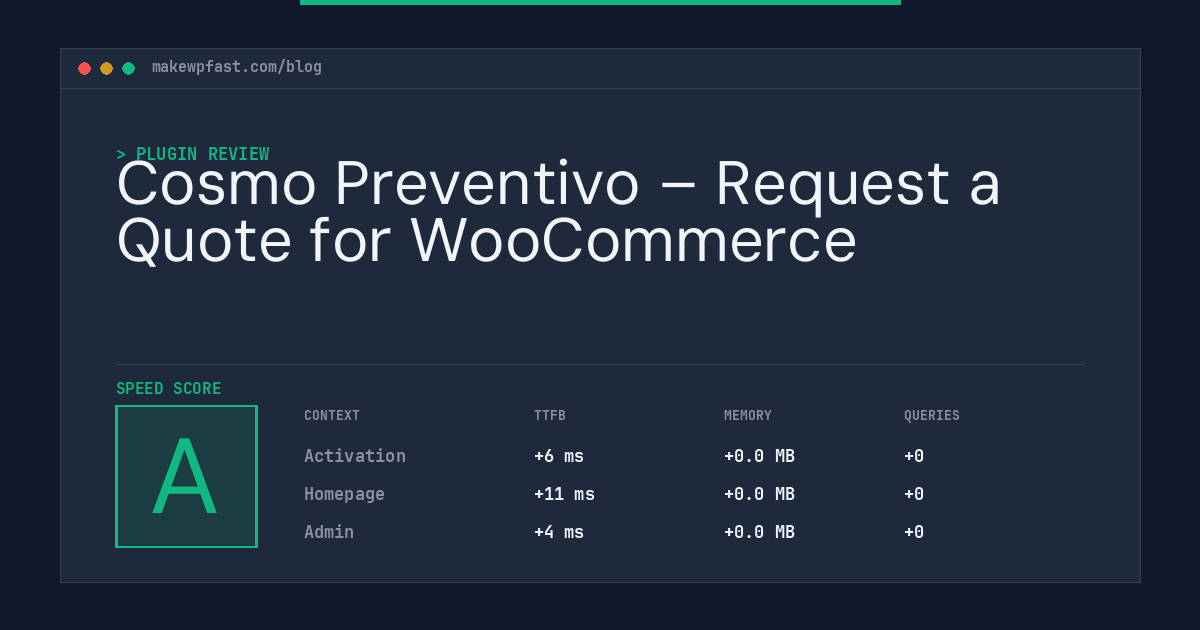Screen dimensions: 1200x630
Task: Click the Cosmo Preventivo title heading
Action: tap(558, 212)
